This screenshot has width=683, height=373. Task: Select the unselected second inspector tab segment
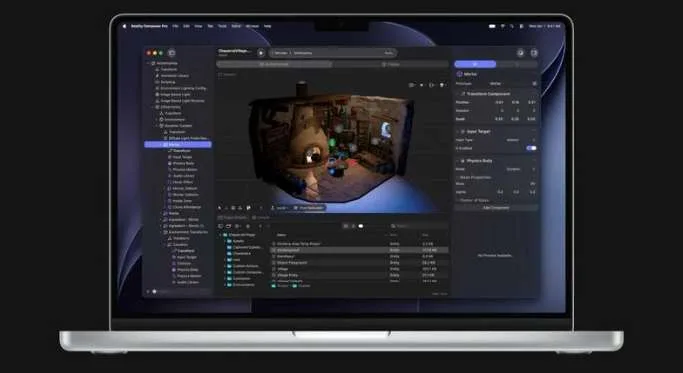pyautogui.click(x=517, y=64)
